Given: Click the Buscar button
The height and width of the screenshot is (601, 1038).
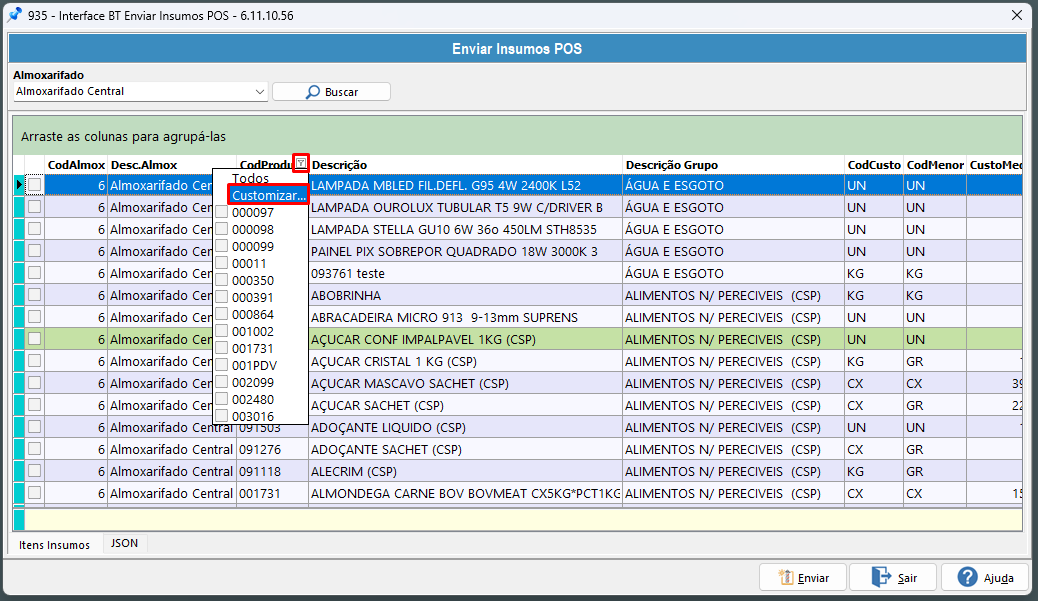Looking at the screenshot, I should click(331, 92).
